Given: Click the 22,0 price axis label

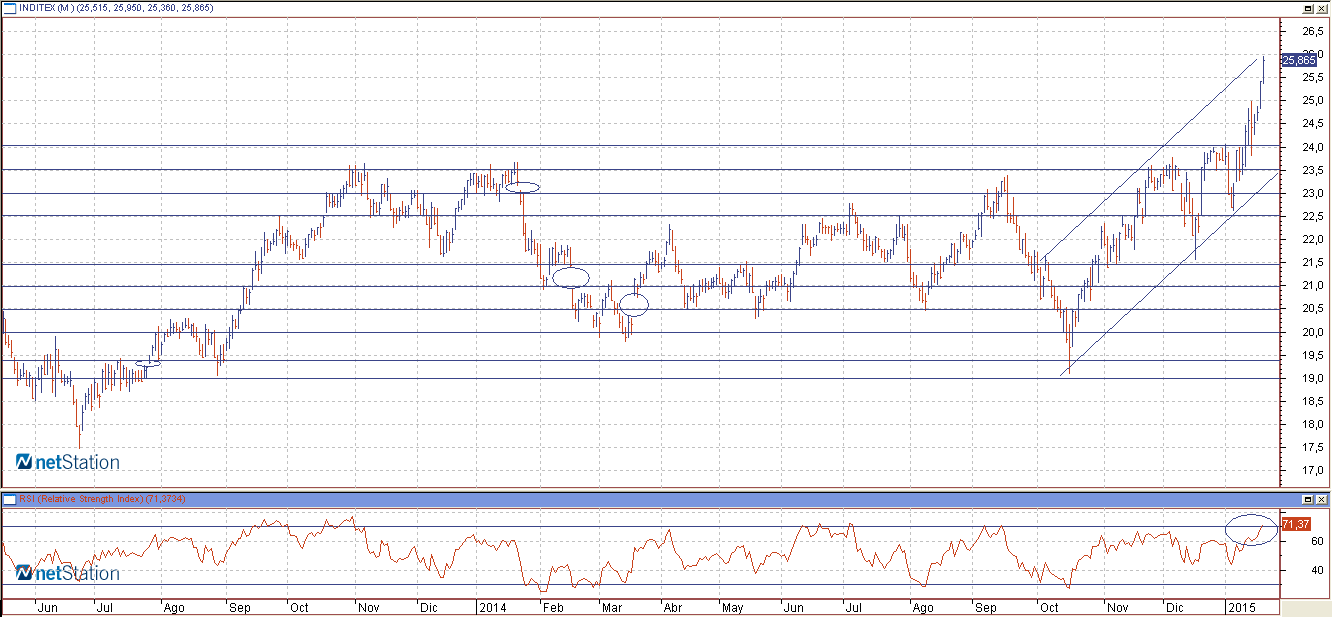Looking at the screenshot, I should (1313, 240).
